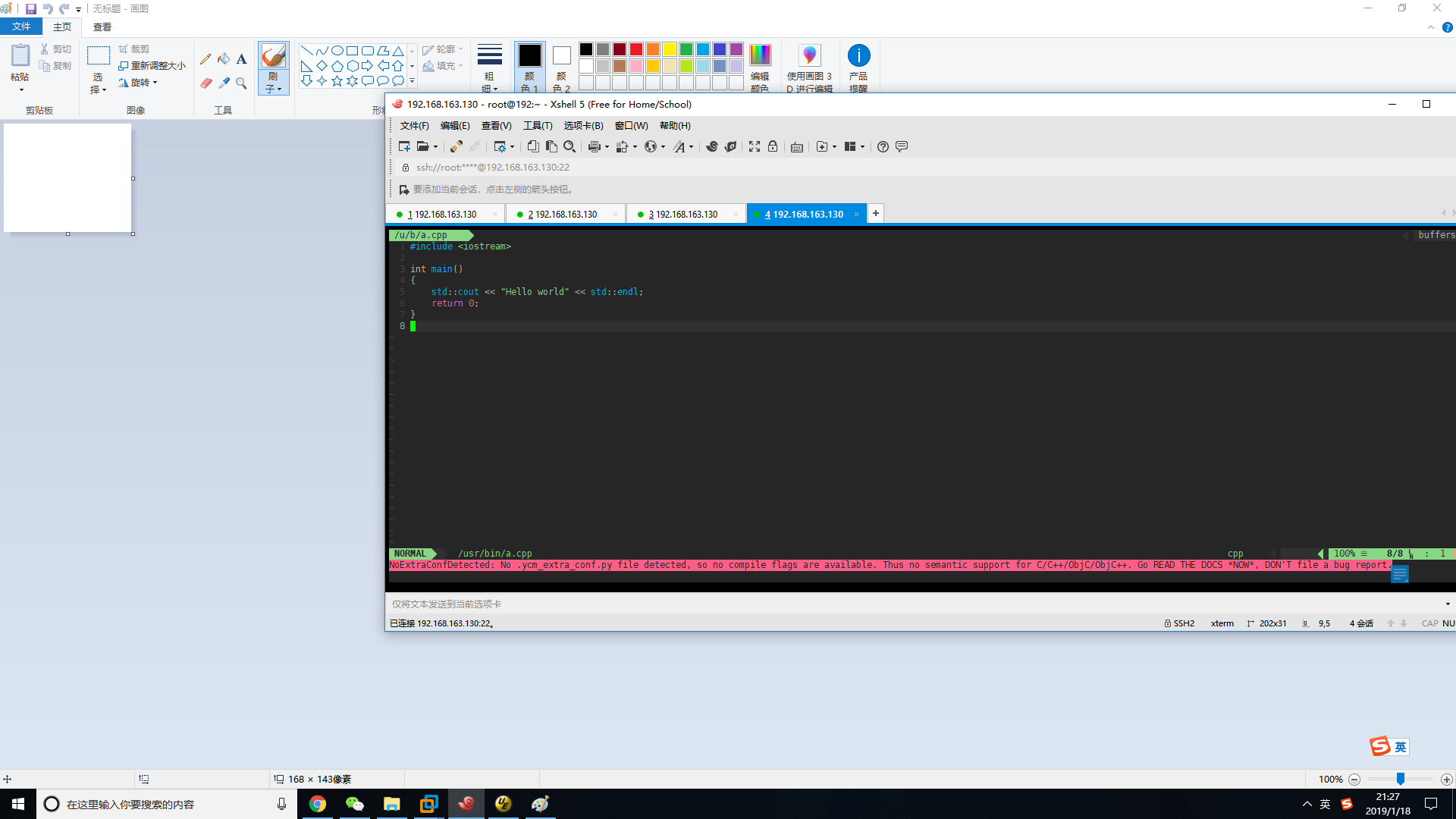Select the Fill with color tool
1456x819 pixels.
click(x=223, y=59)
